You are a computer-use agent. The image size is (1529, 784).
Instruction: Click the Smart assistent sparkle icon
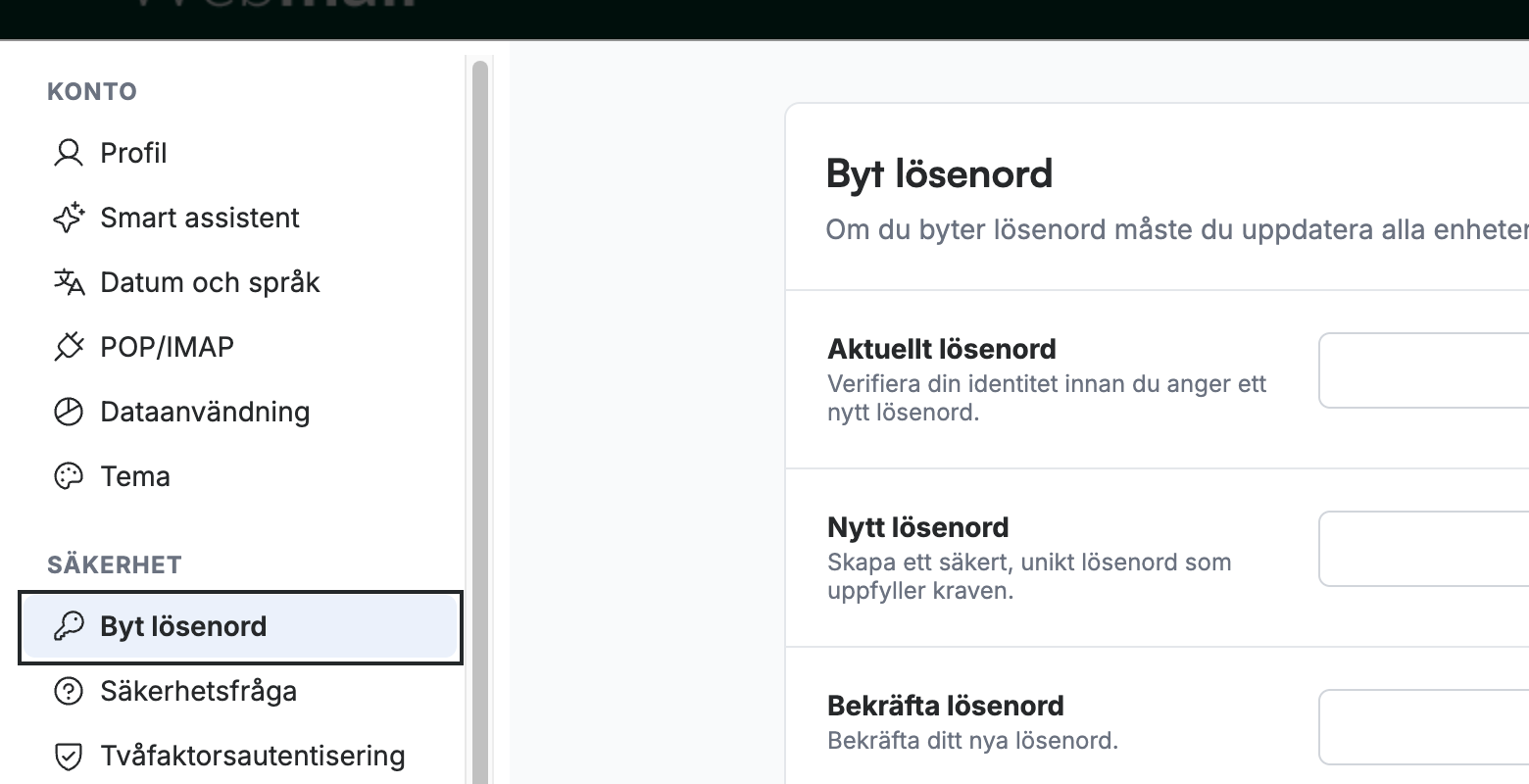68,218
